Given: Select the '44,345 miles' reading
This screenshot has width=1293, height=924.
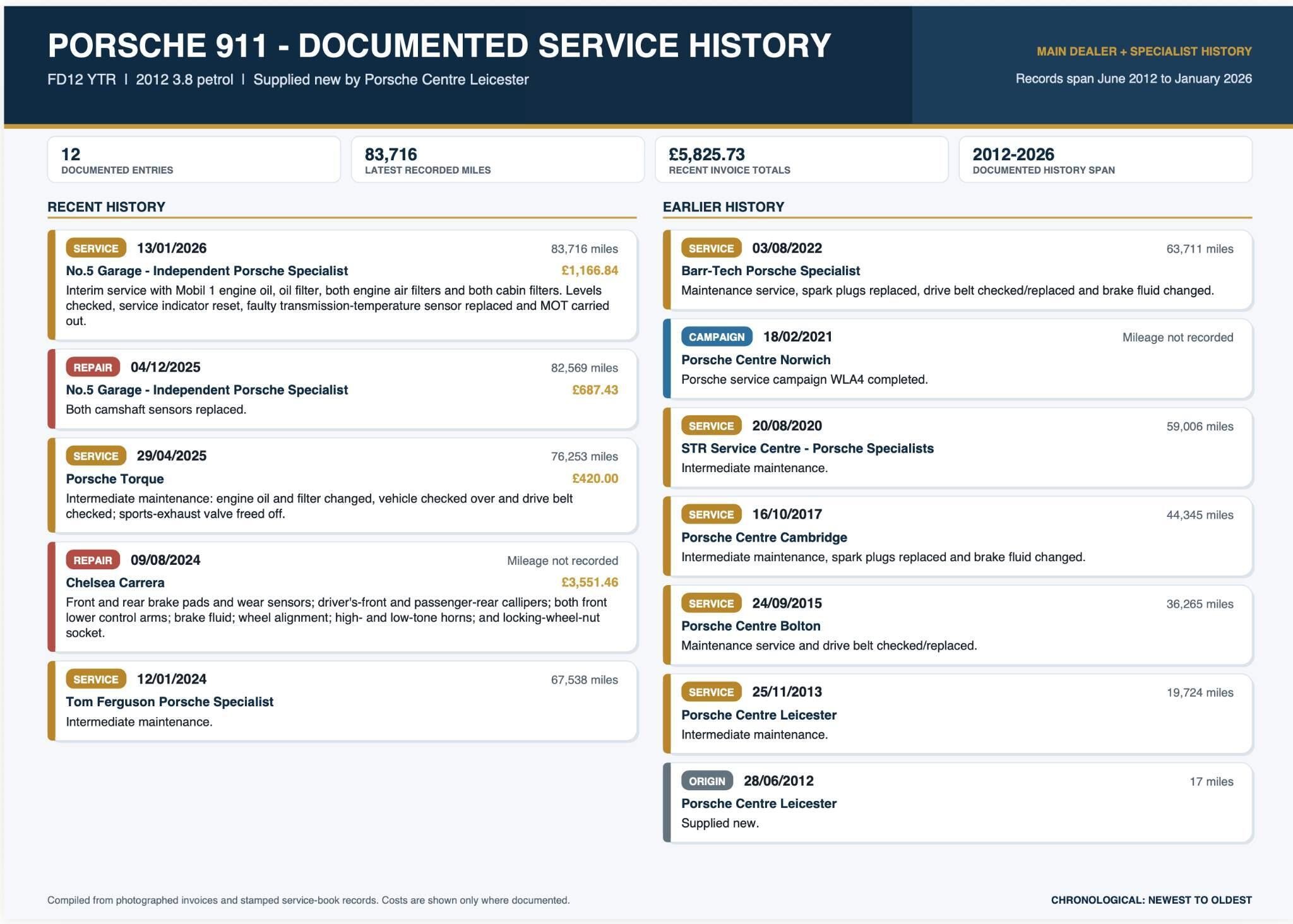Looking at the screenshot, I should 1200,515.
